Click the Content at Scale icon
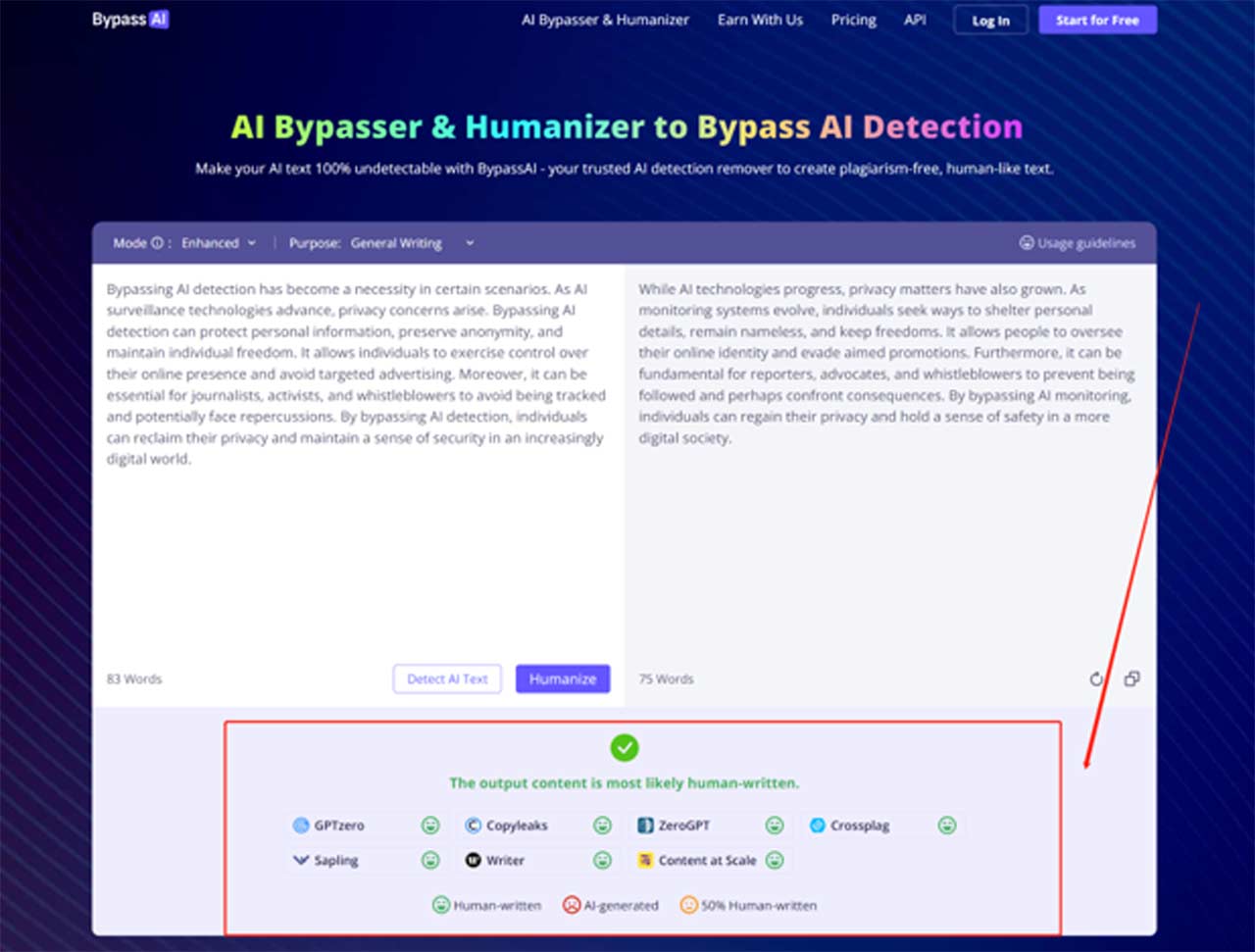The image size is (1255, 952). click(645, 860)
